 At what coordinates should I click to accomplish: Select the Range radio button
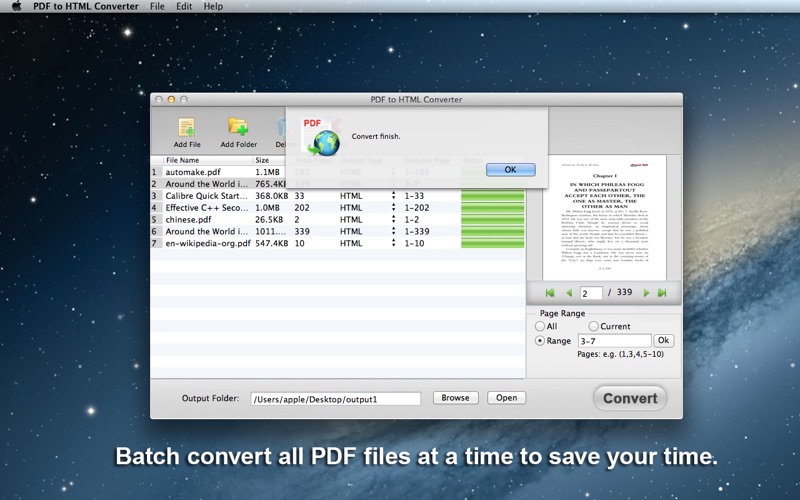point(539,341)
